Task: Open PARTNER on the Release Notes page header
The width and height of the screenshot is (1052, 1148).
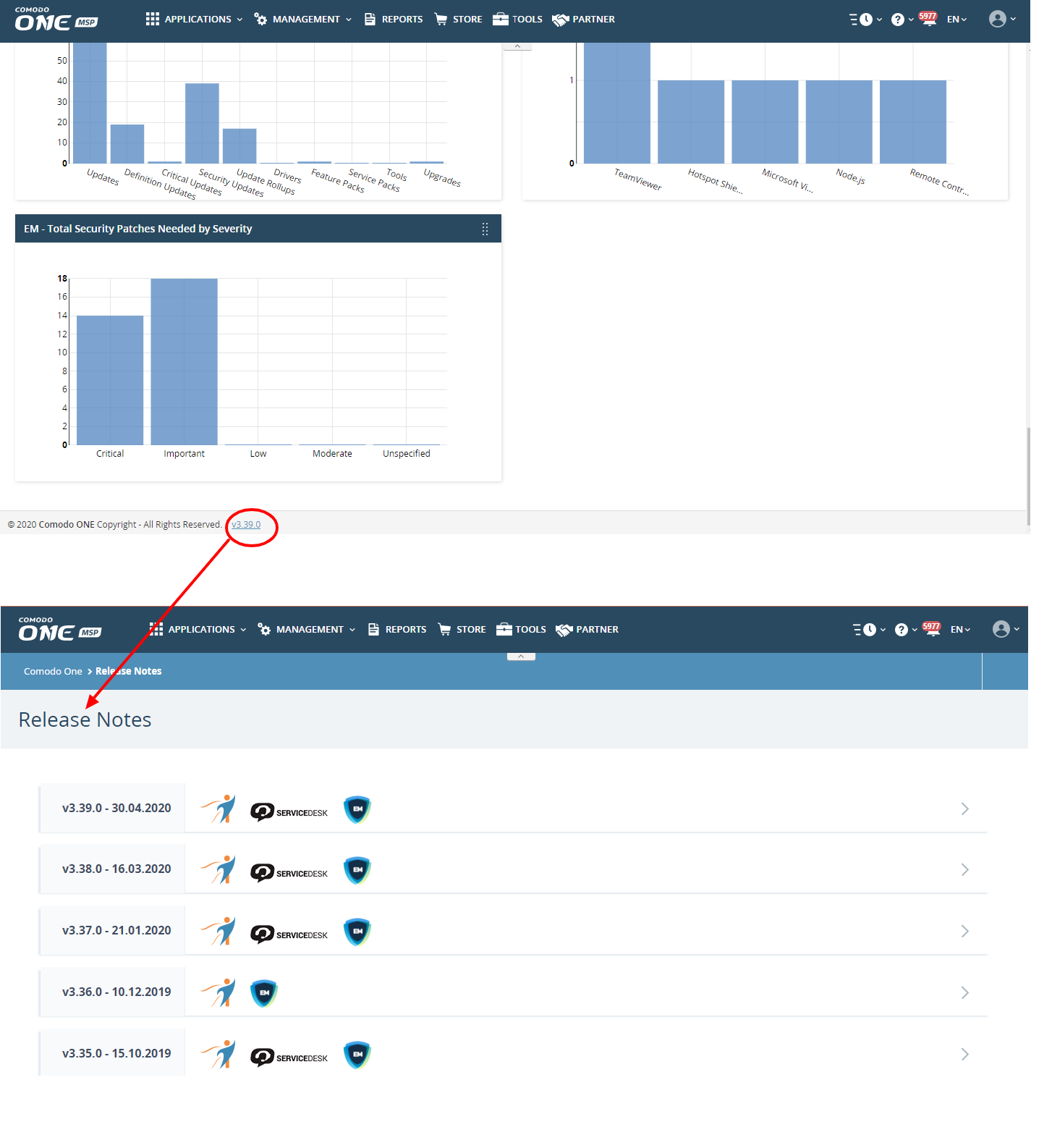Action: [587, 630]
